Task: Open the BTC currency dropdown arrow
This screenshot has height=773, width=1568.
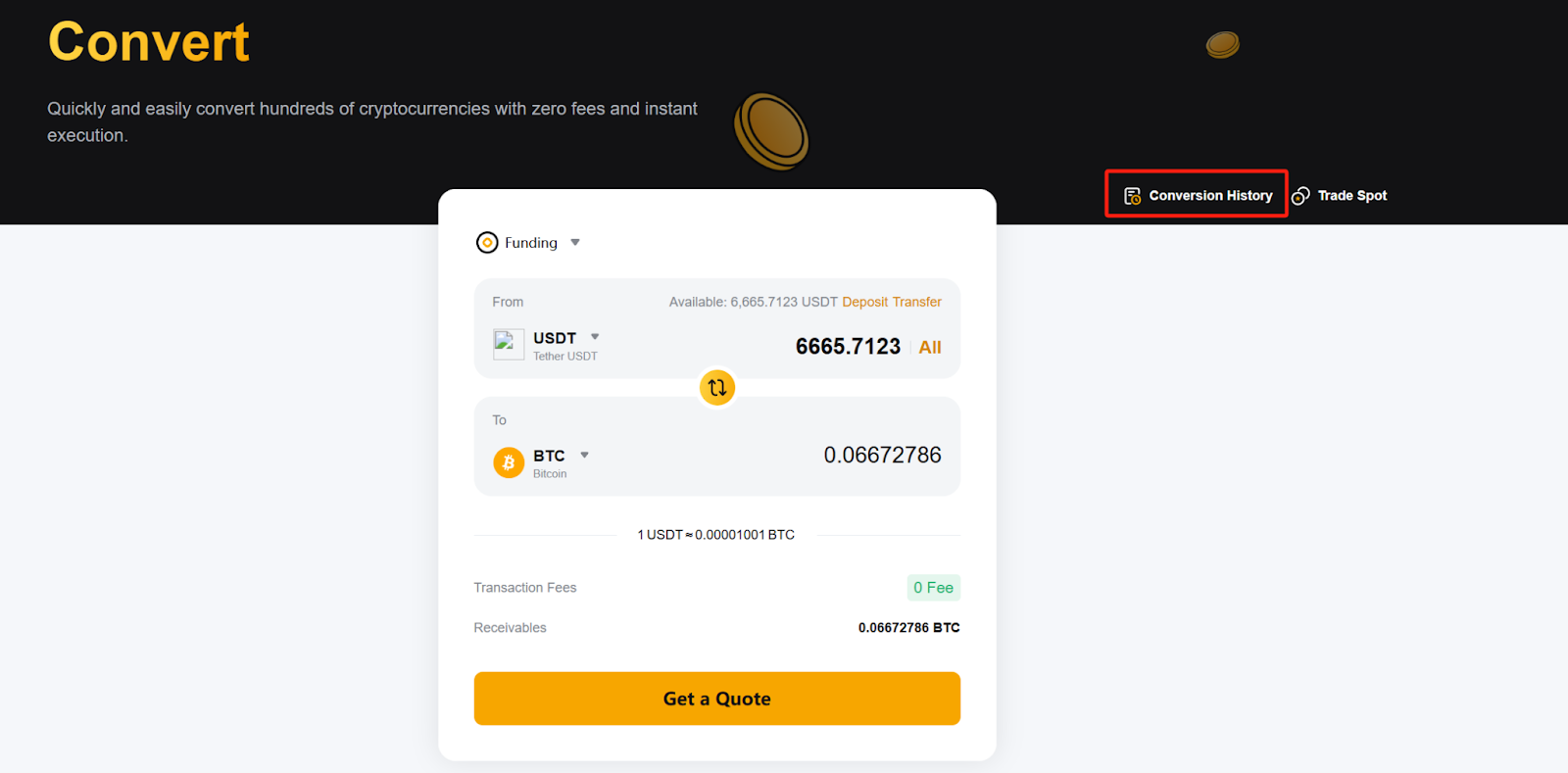Action: pos(585,455)
